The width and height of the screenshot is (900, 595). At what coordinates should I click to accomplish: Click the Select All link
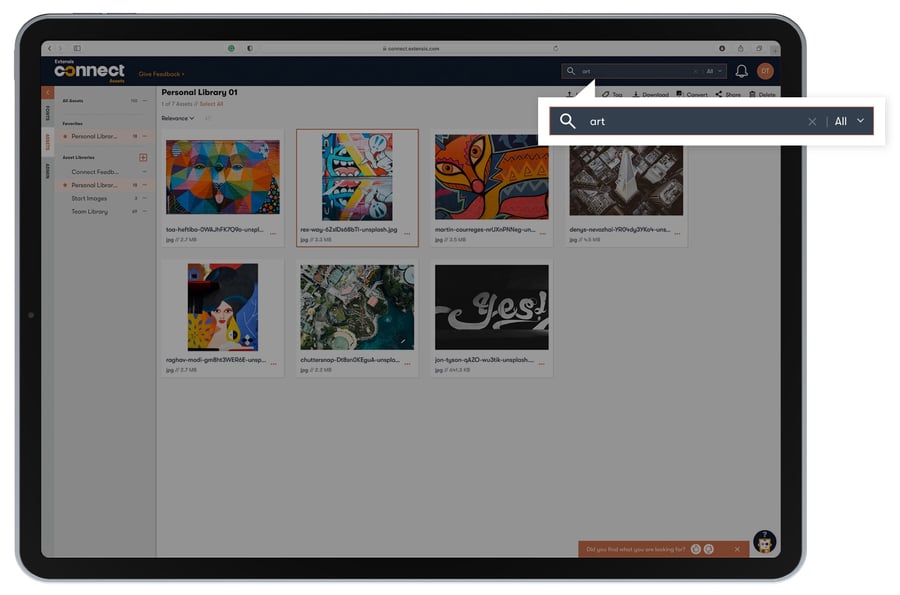211,104
